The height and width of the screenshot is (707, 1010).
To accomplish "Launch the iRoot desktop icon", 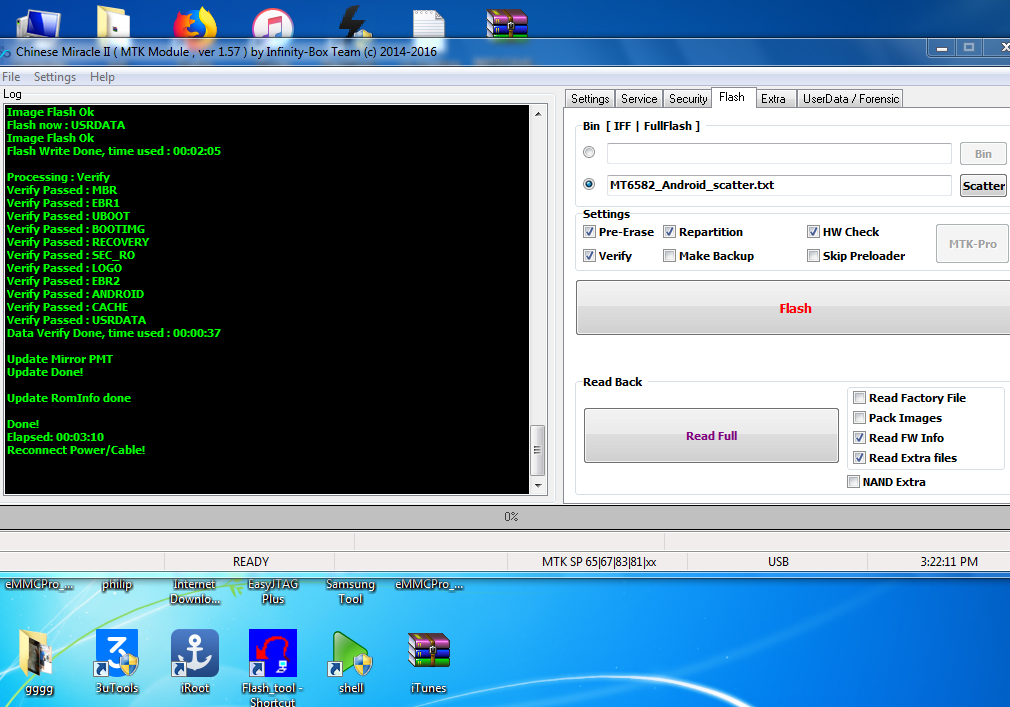I will (195, 660).
